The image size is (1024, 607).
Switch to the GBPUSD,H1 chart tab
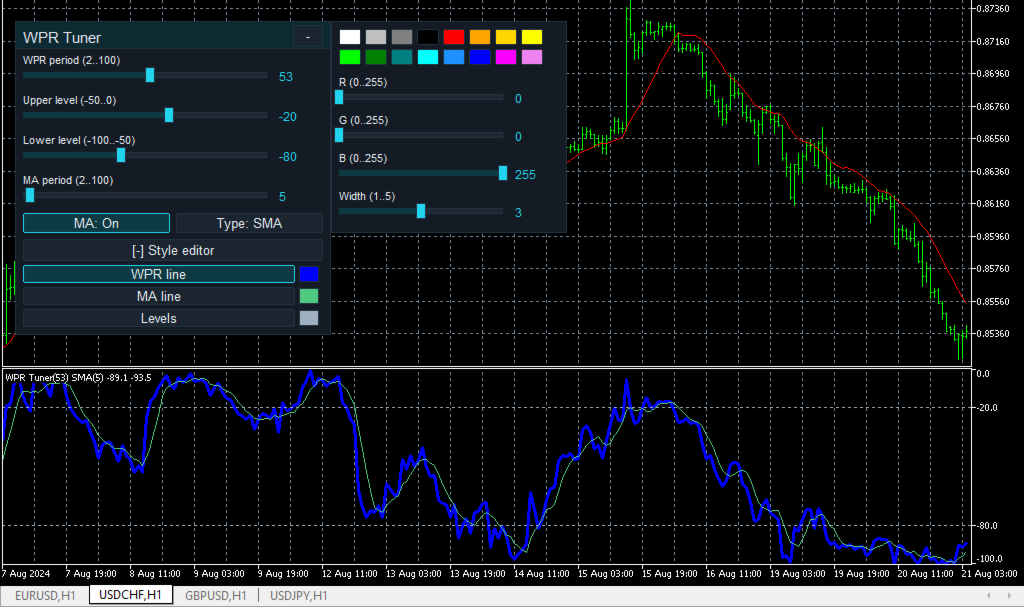tap(216, 595)
